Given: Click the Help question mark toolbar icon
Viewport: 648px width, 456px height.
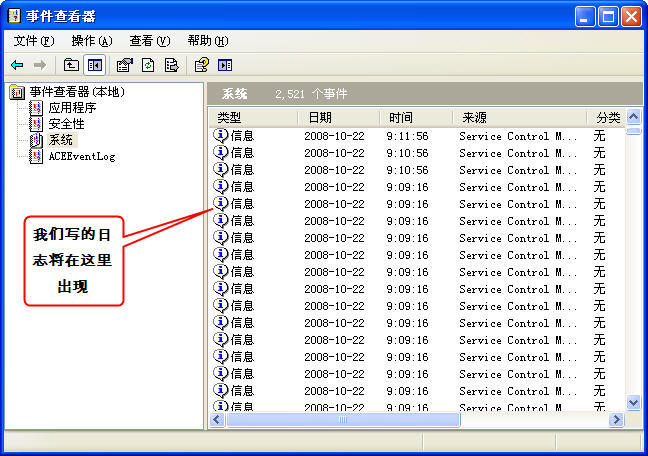Looking at the screenshot, I should 202,65.
